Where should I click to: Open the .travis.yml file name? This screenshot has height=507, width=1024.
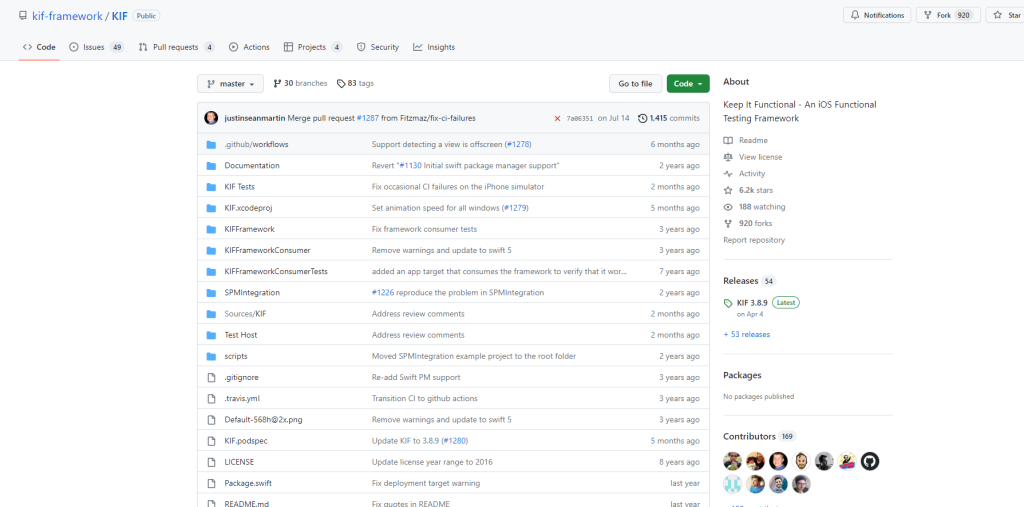[x=242, y=398]
